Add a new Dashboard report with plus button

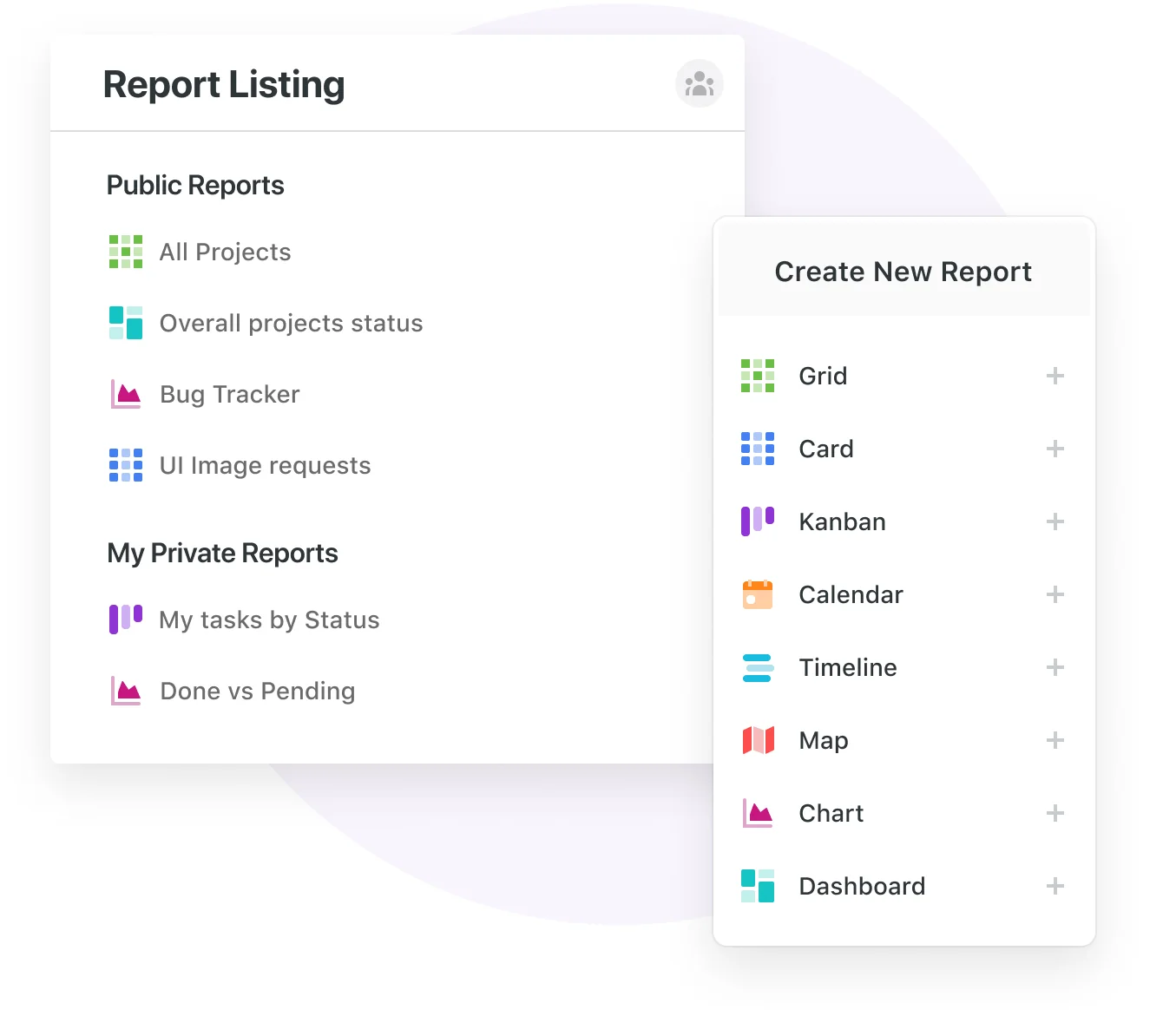(x=1055, y=886)
